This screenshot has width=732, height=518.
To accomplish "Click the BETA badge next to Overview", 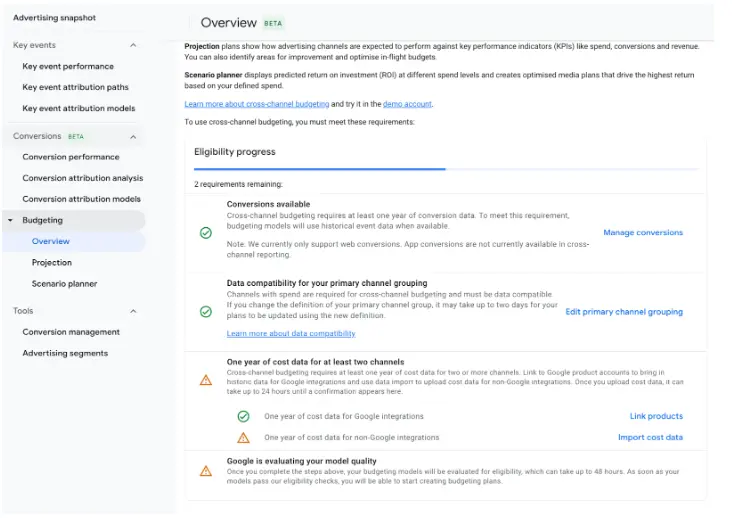I will pos(273,23).
